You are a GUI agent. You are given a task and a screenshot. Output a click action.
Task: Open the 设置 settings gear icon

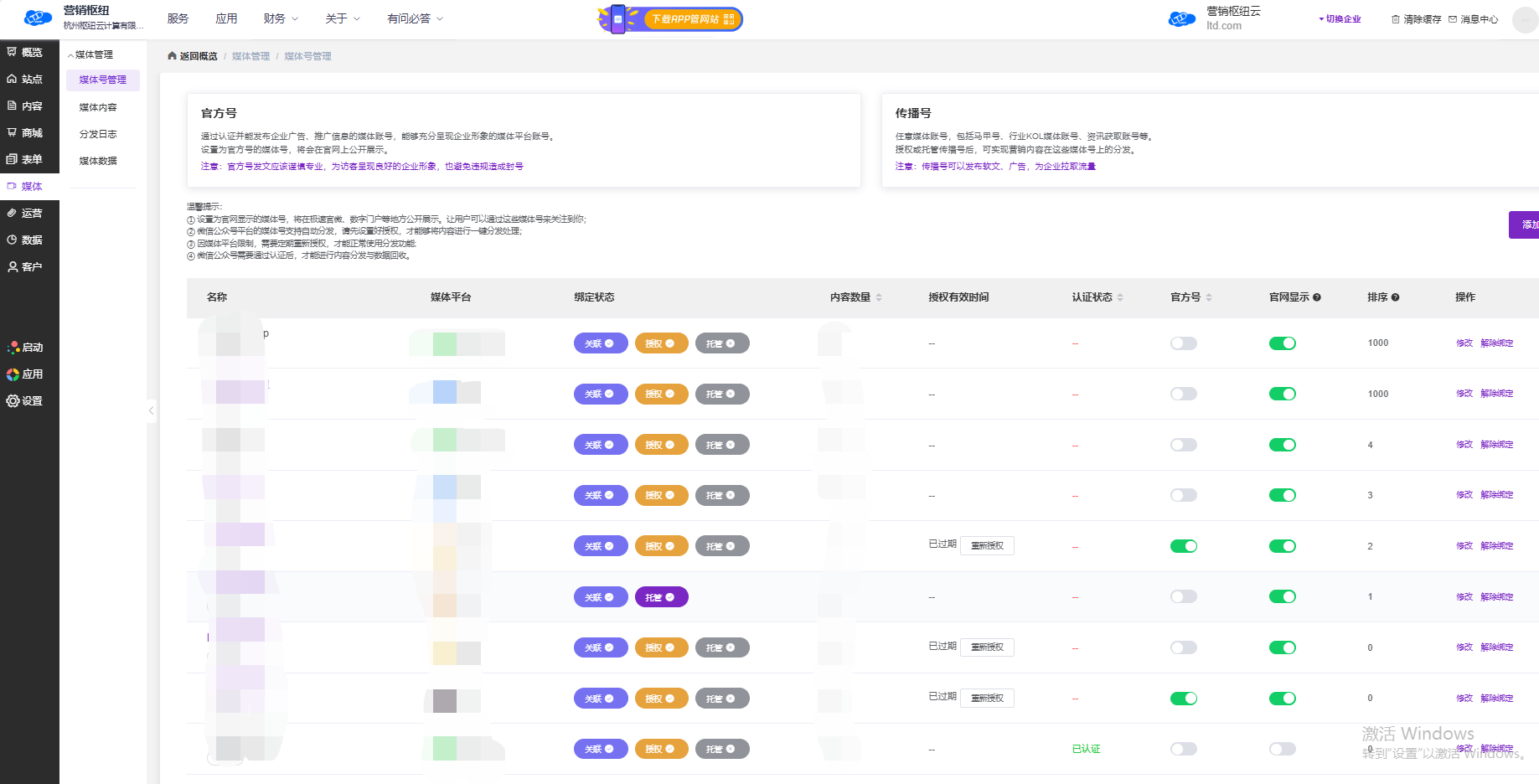point(13,401)
